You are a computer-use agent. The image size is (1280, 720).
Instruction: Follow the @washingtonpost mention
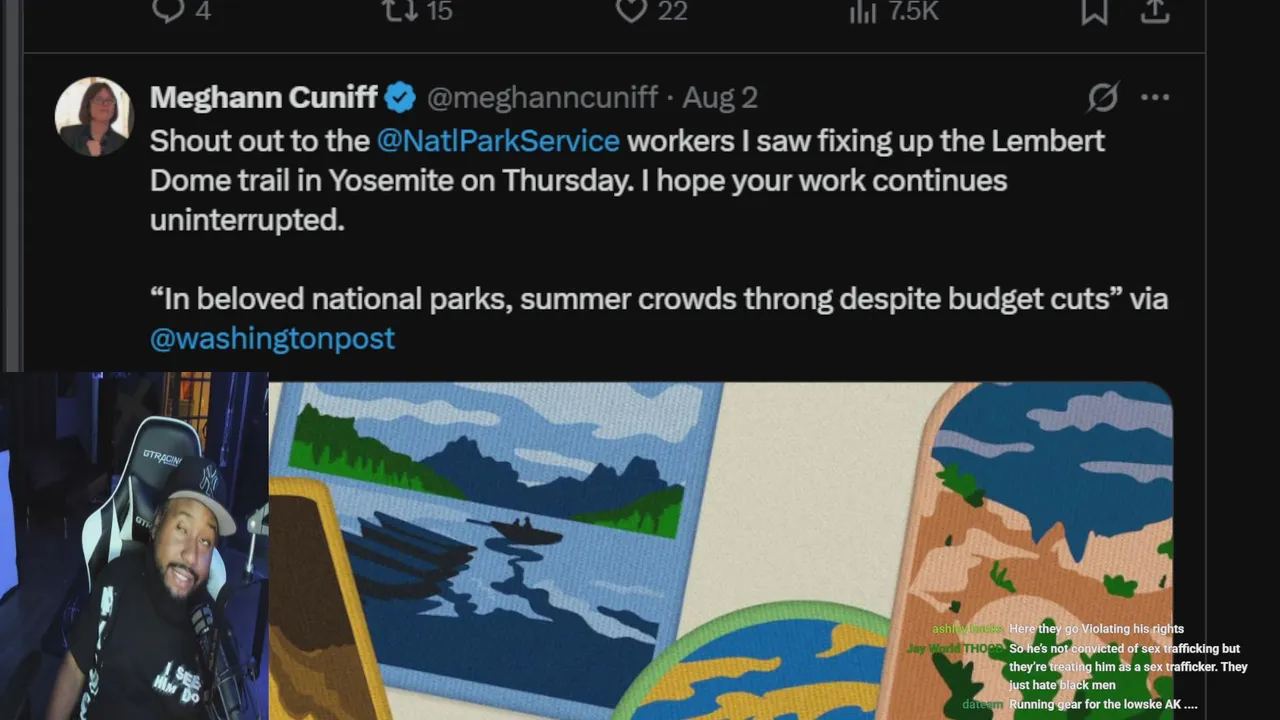(272, 338)
